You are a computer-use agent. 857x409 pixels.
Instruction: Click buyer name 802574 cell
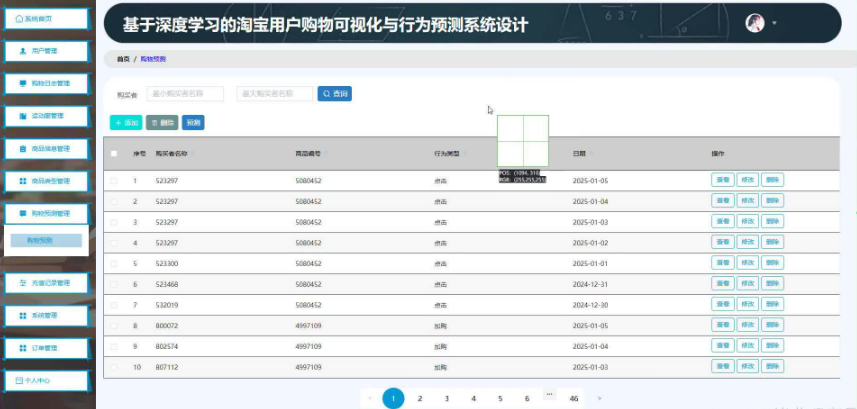click(x=167, y=347)
